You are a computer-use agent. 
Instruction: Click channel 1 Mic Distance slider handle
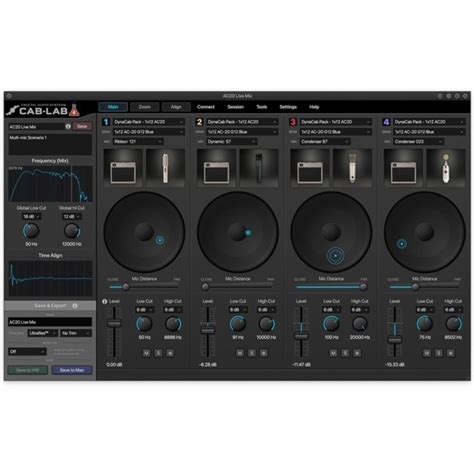[126, 287]
